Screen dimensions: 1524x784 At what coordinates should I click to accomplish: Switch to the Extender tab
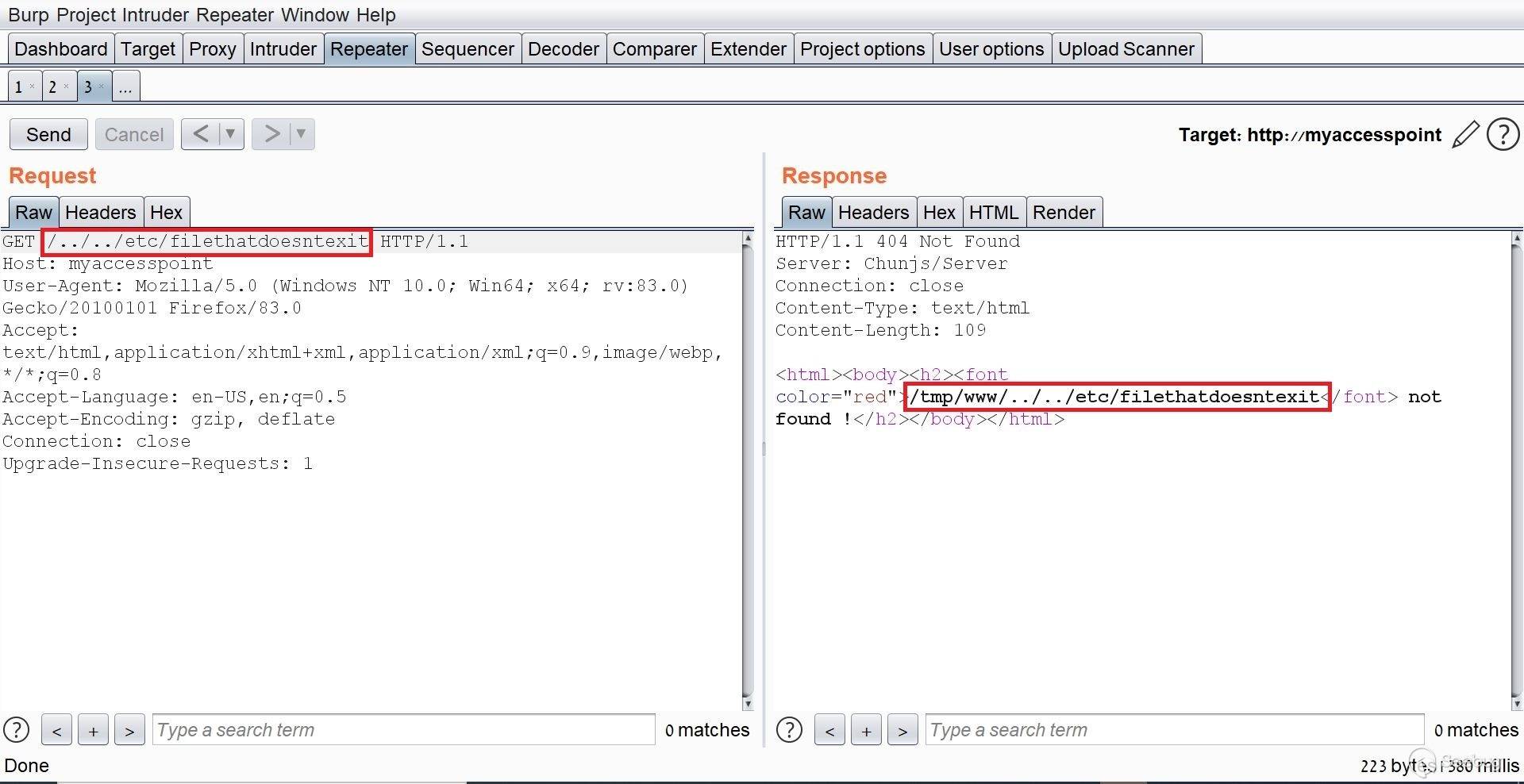point(749,48)
